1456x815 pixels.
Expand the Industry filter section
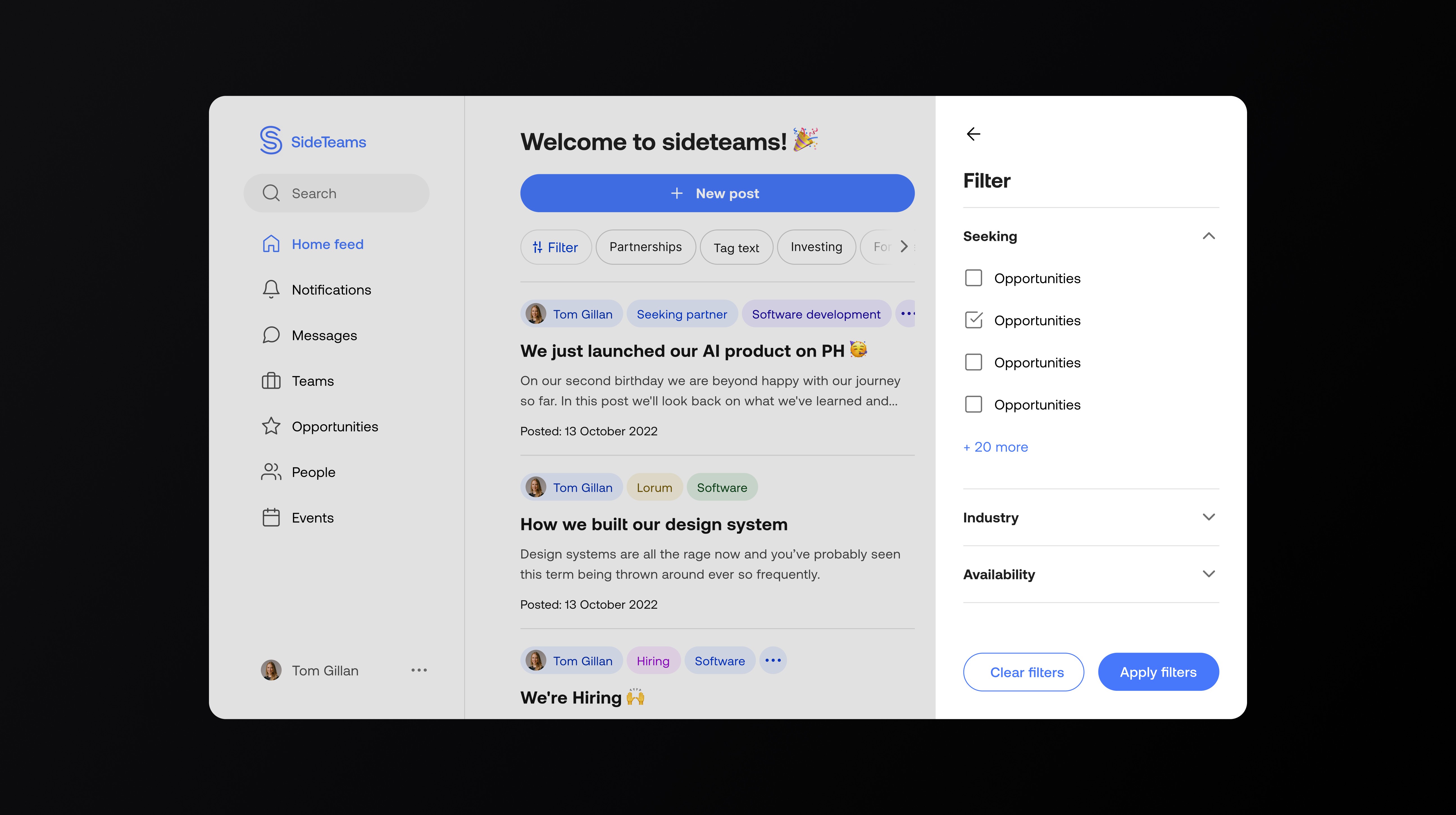(1209, 517)
